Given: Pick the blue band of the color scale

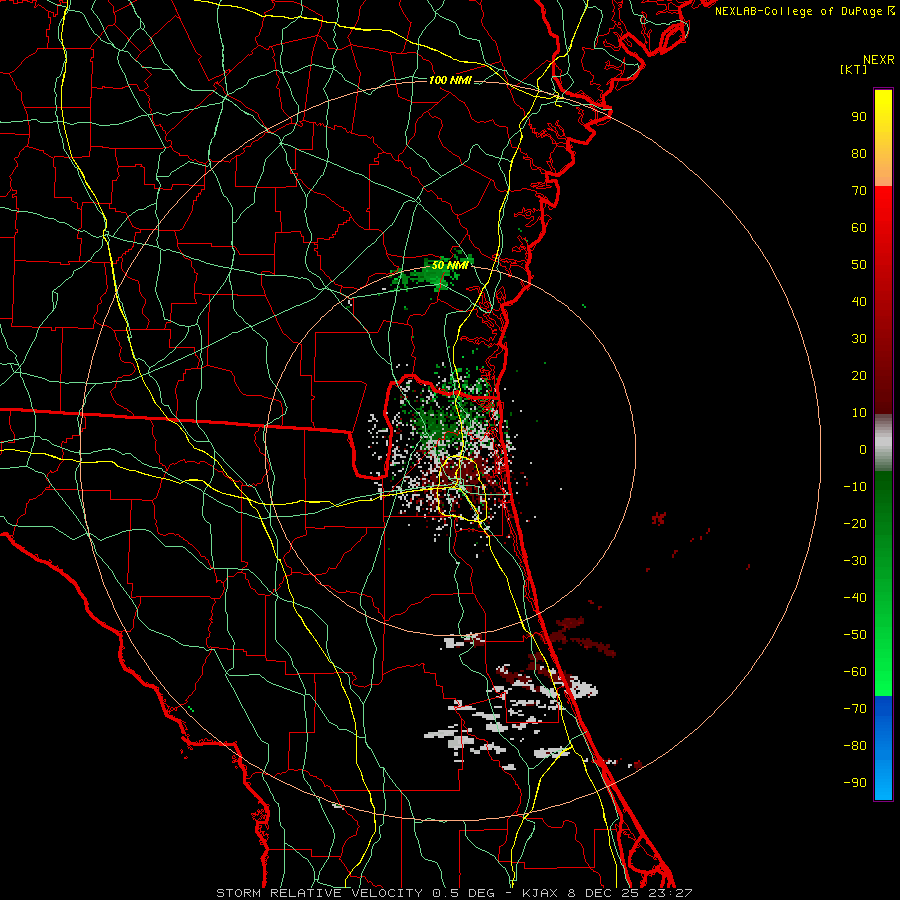Looking at the screenshot, I should pyautogui.click(x=883, y=748).
